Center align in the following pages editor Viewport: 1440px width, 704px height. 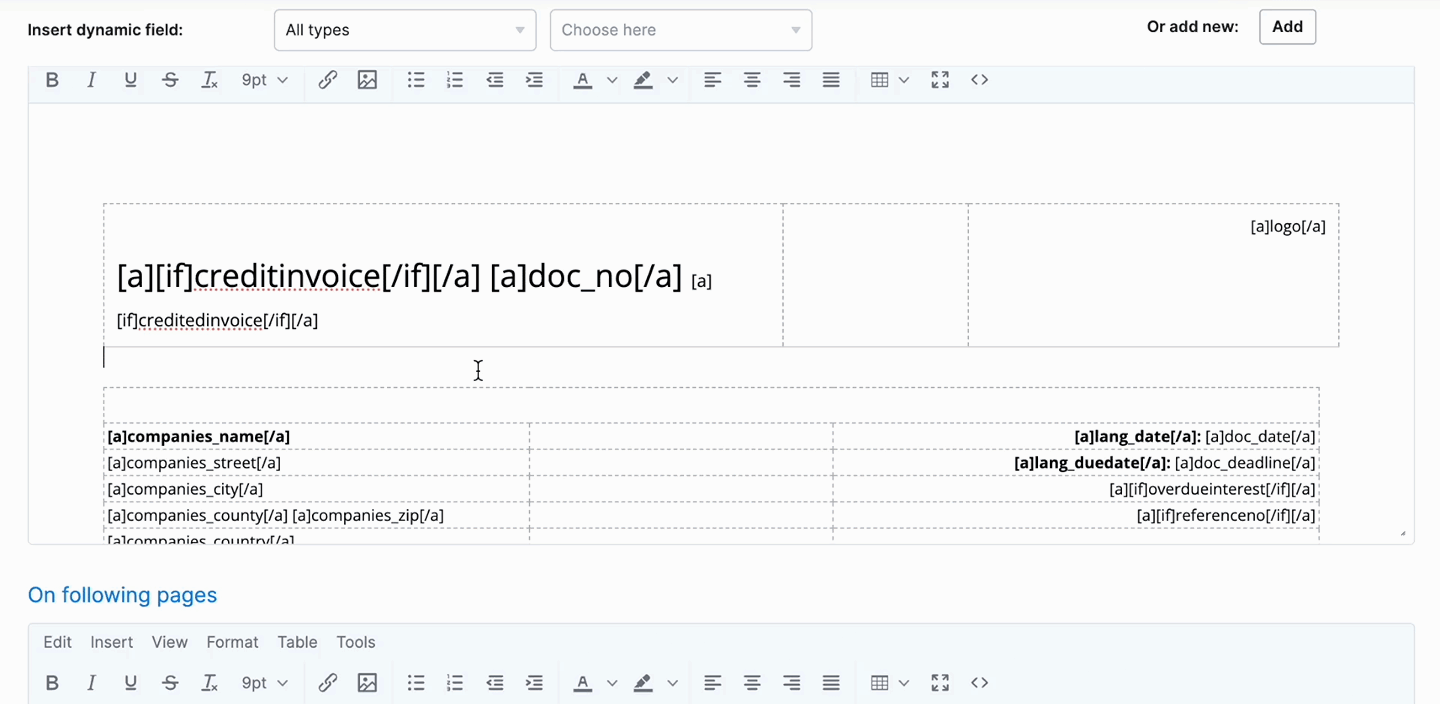click(752, 683)
